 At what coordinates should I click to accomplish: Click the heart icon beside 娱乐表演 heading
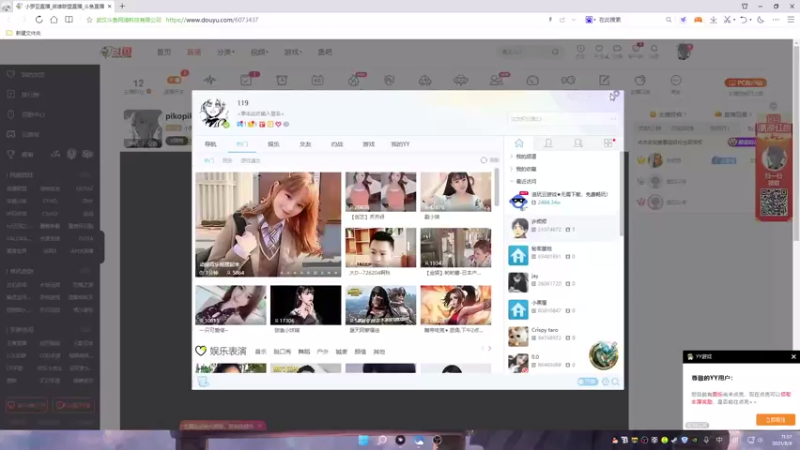201,351
